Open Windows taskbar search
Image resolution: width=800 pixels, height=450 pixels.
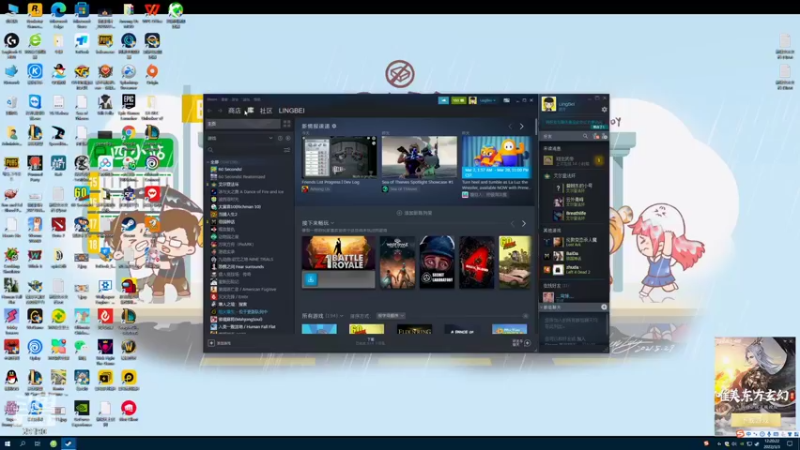coord(22,443)
